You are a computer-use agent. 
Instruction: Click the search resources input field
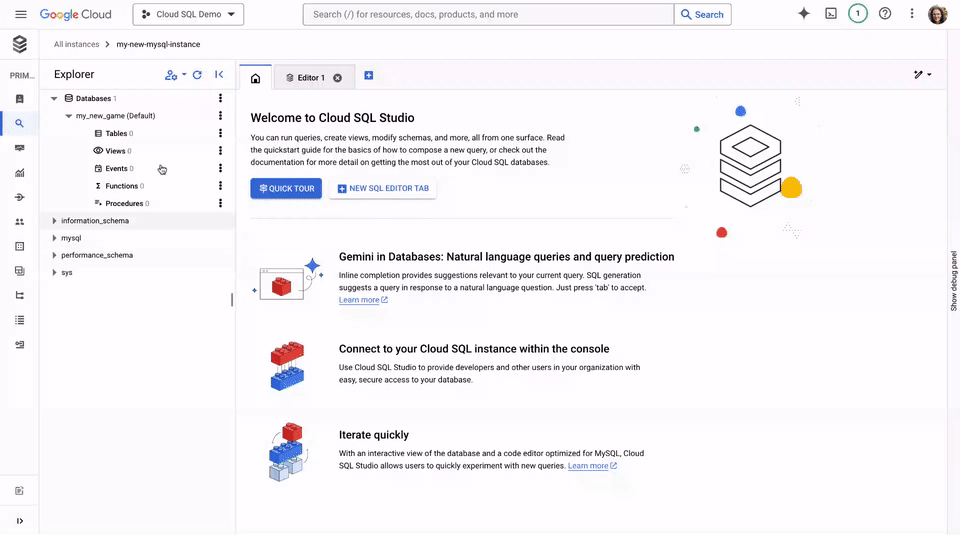tap(490, 15)
